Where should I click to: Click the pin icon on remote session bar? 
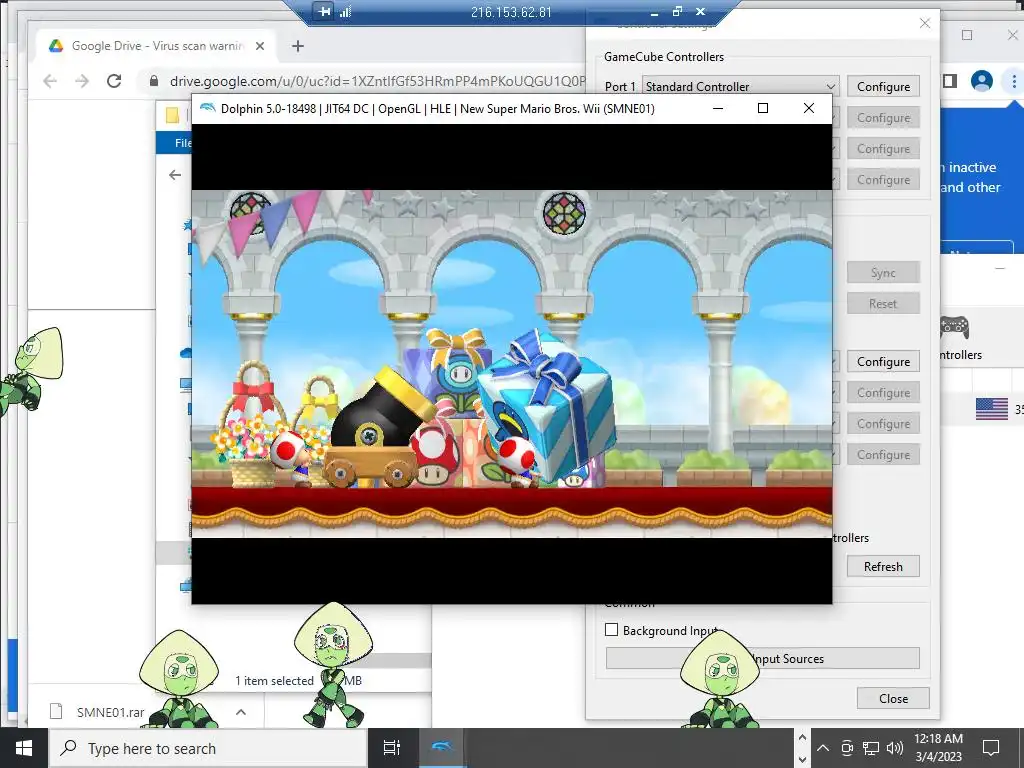[x=324, y=11]
